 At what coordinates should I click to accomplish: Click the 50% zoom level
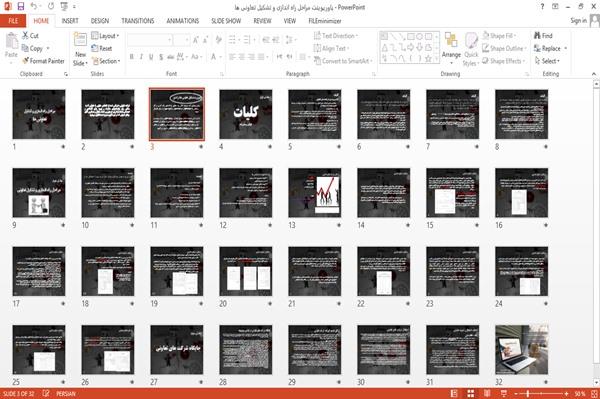click(580, 394)
